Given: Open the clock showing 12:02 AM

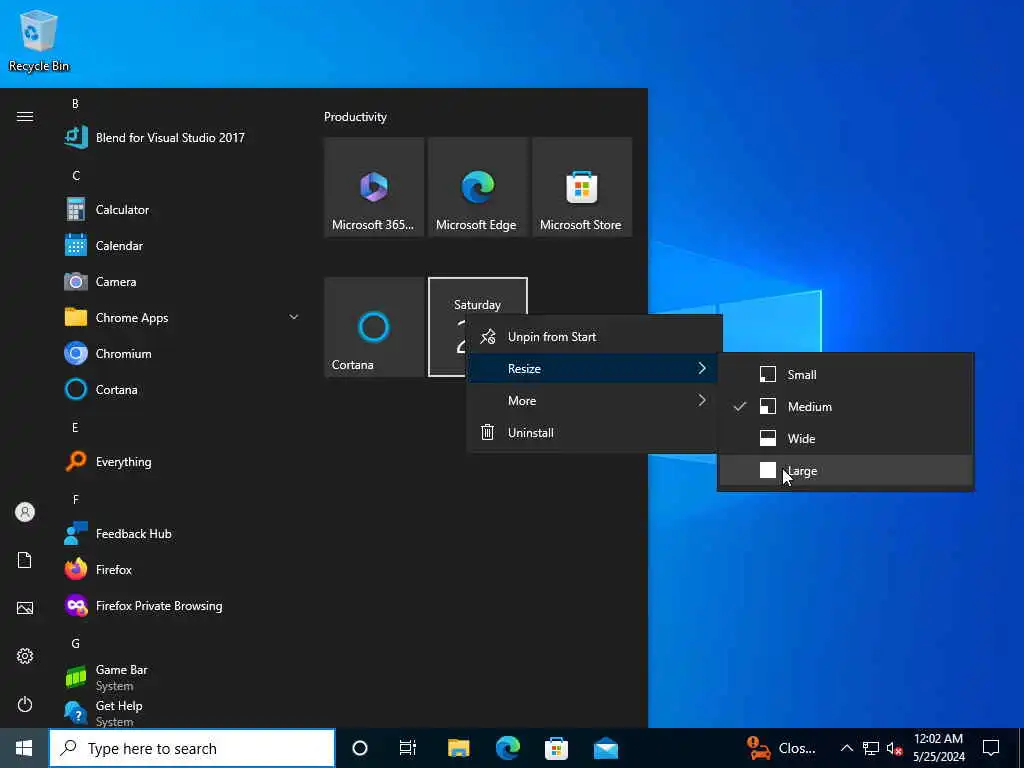Looking at the screenshot, I should 938,748.
